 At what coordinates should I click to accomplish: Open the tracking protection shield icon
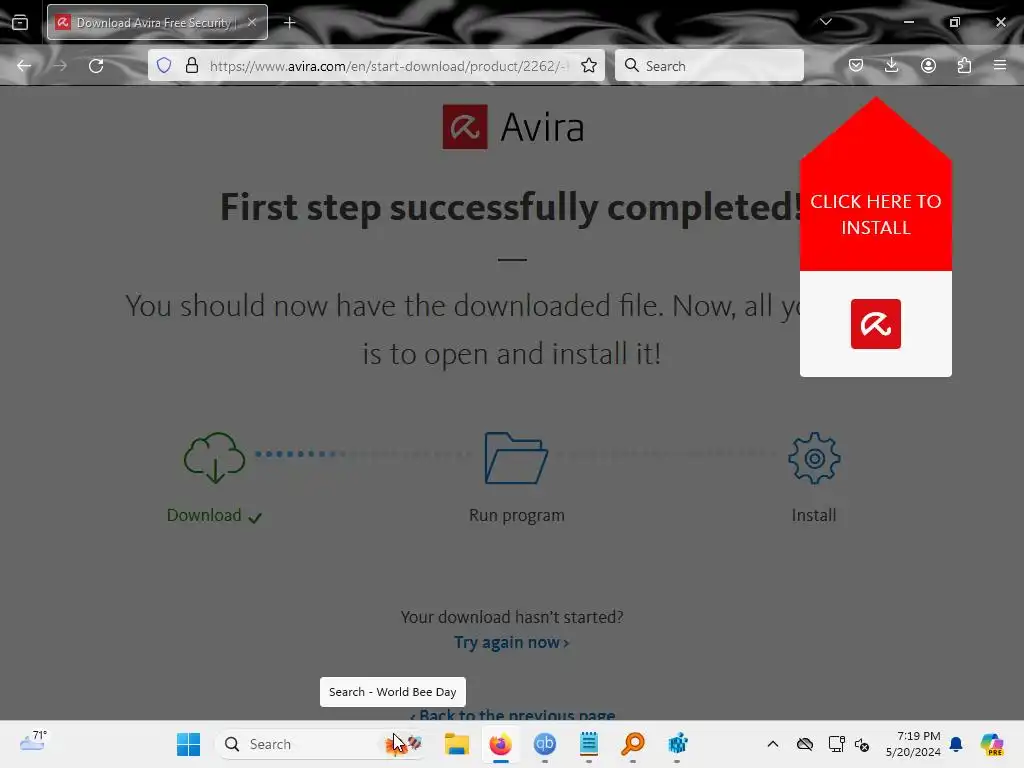tap(164, 65)
